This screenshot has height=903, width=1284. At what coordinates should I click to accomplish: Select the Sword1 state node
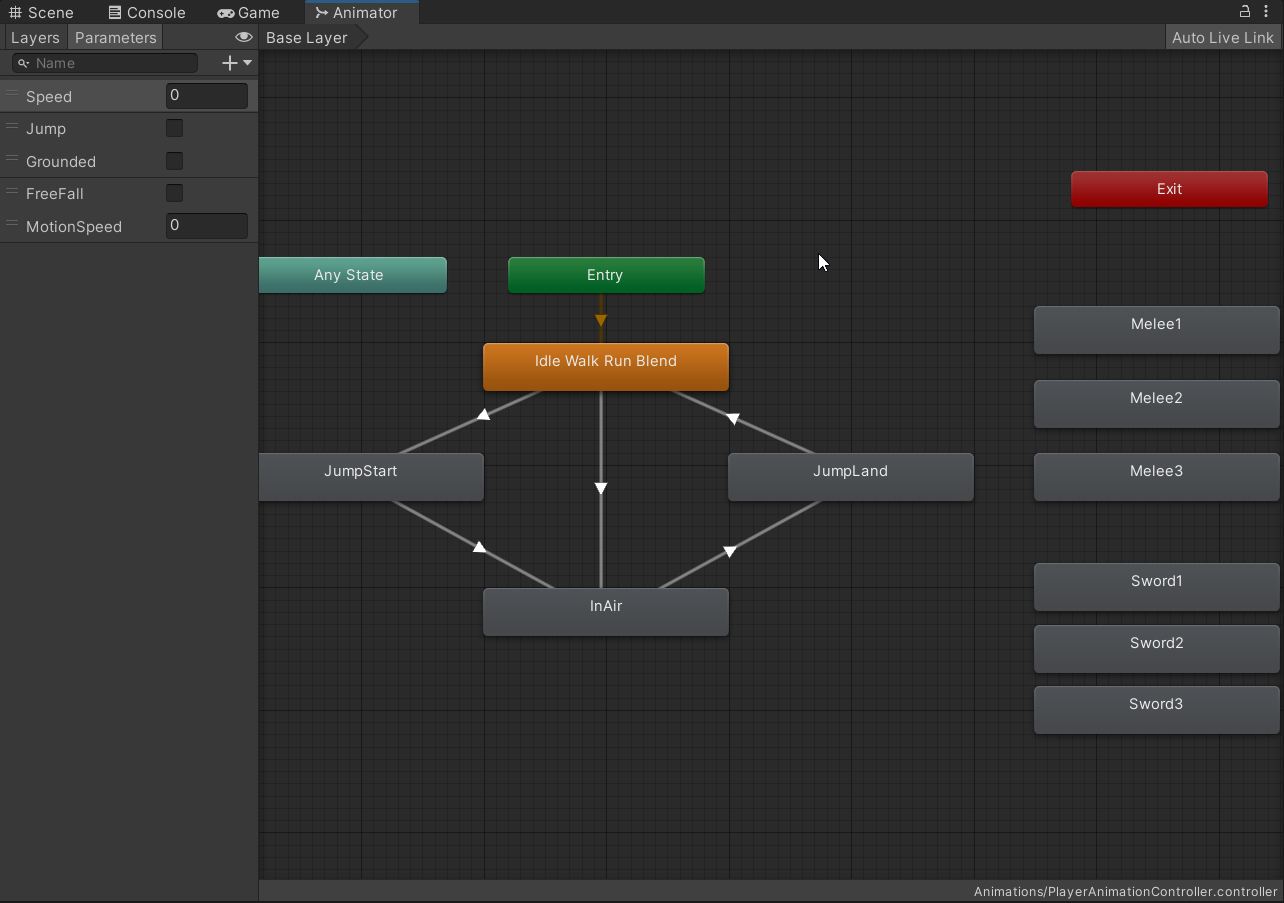1157,586
